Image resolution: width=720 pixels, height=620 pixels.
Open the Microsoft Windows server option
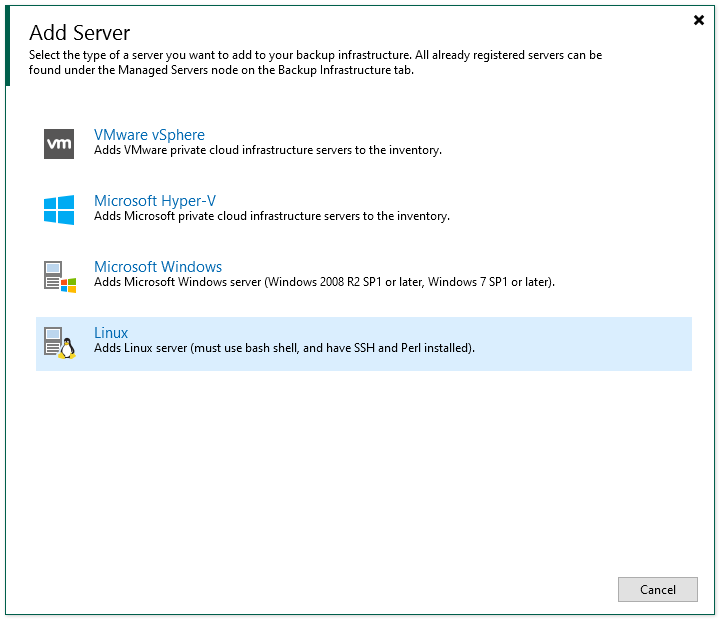click(158, 267)
